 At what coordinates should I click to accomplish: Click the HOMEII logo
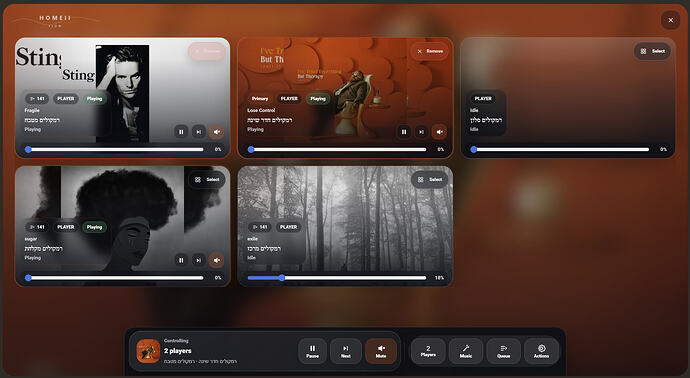point(55,20)
